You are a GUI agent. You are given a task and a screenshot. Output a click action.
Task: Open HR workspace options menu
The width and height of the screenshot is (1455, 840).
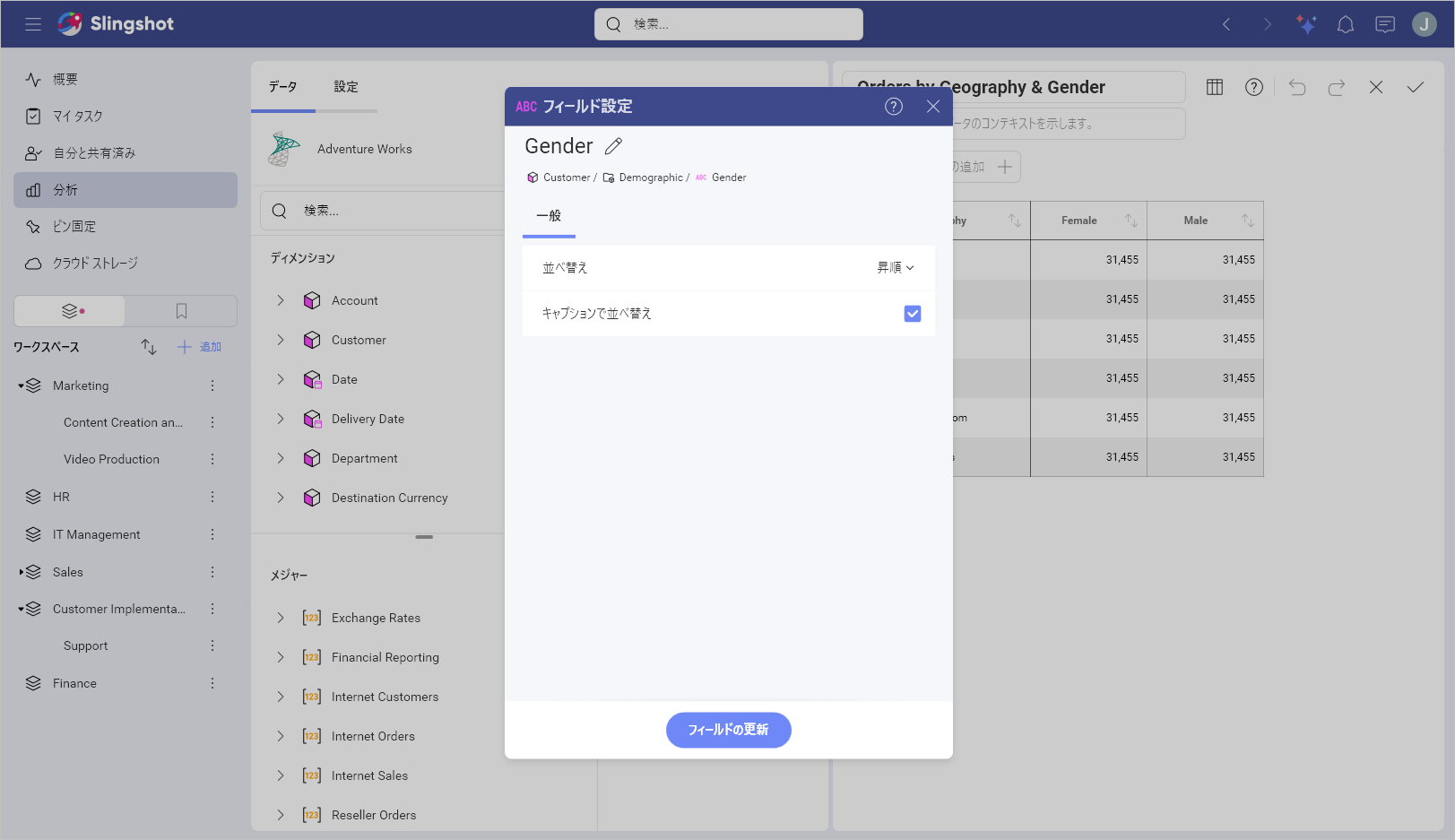[x=212, y=497]
